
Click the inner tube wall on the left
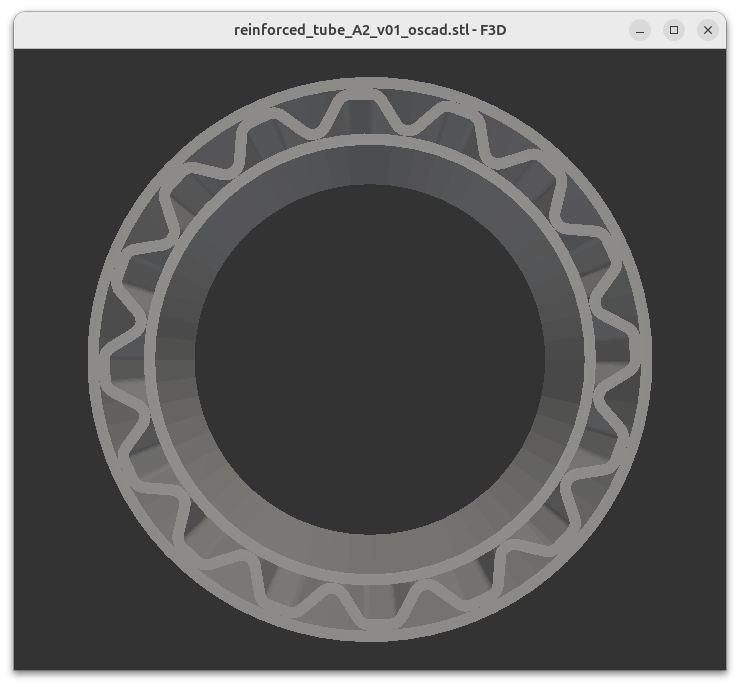tap(175, 360)
